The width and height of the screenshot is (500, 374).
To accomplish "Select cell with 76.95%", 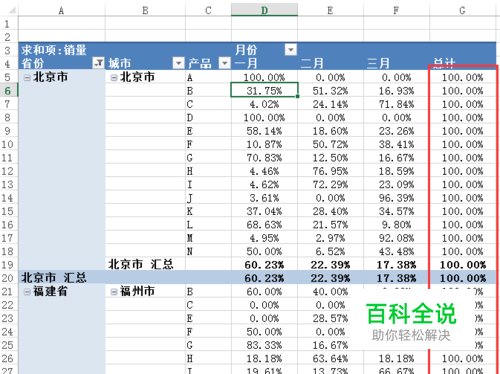I will [330, 171].
